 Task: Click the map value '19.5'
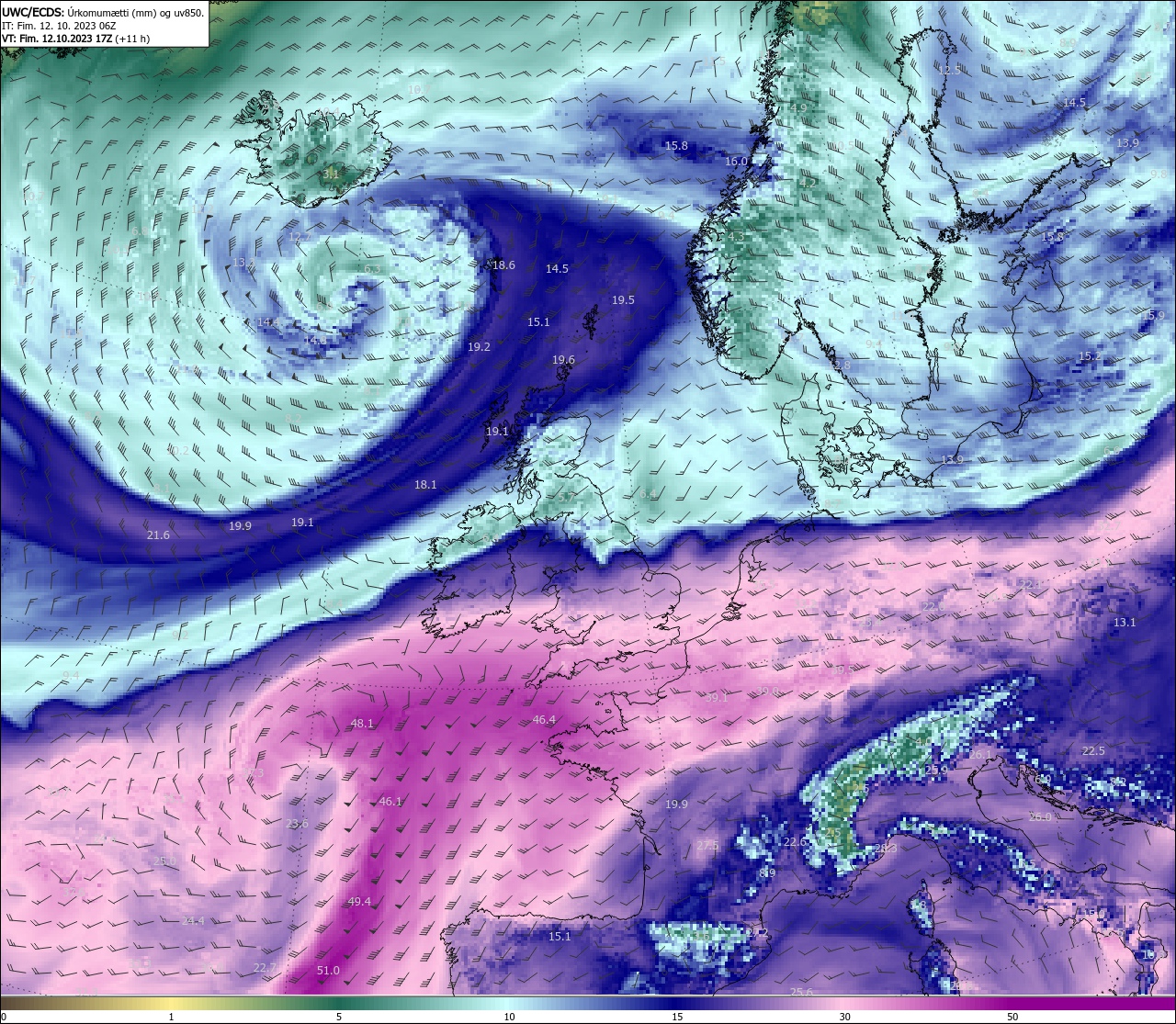tap(623, 299)
